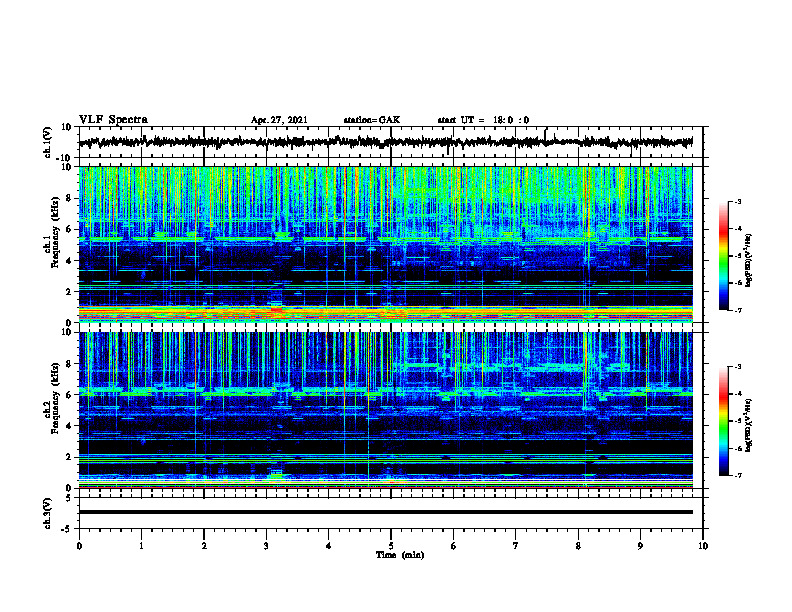Click inside the ch.1 spectrogram panel

point(385,244)
